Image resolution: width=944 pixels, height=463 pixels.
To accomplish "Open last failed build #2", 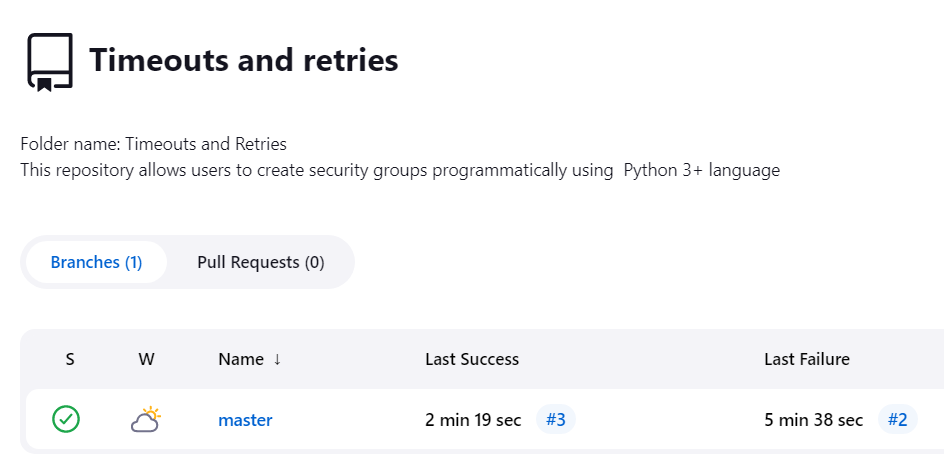I will (897, 420).
